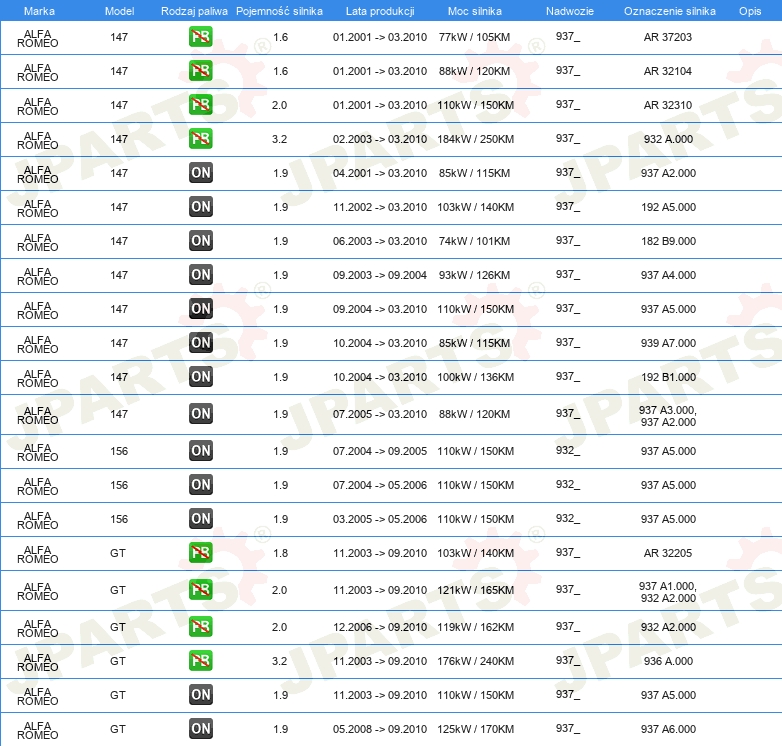Select the PB icon in GT AR 32205 row
Screen dimensions: 782x746
(x=200, y=553)
